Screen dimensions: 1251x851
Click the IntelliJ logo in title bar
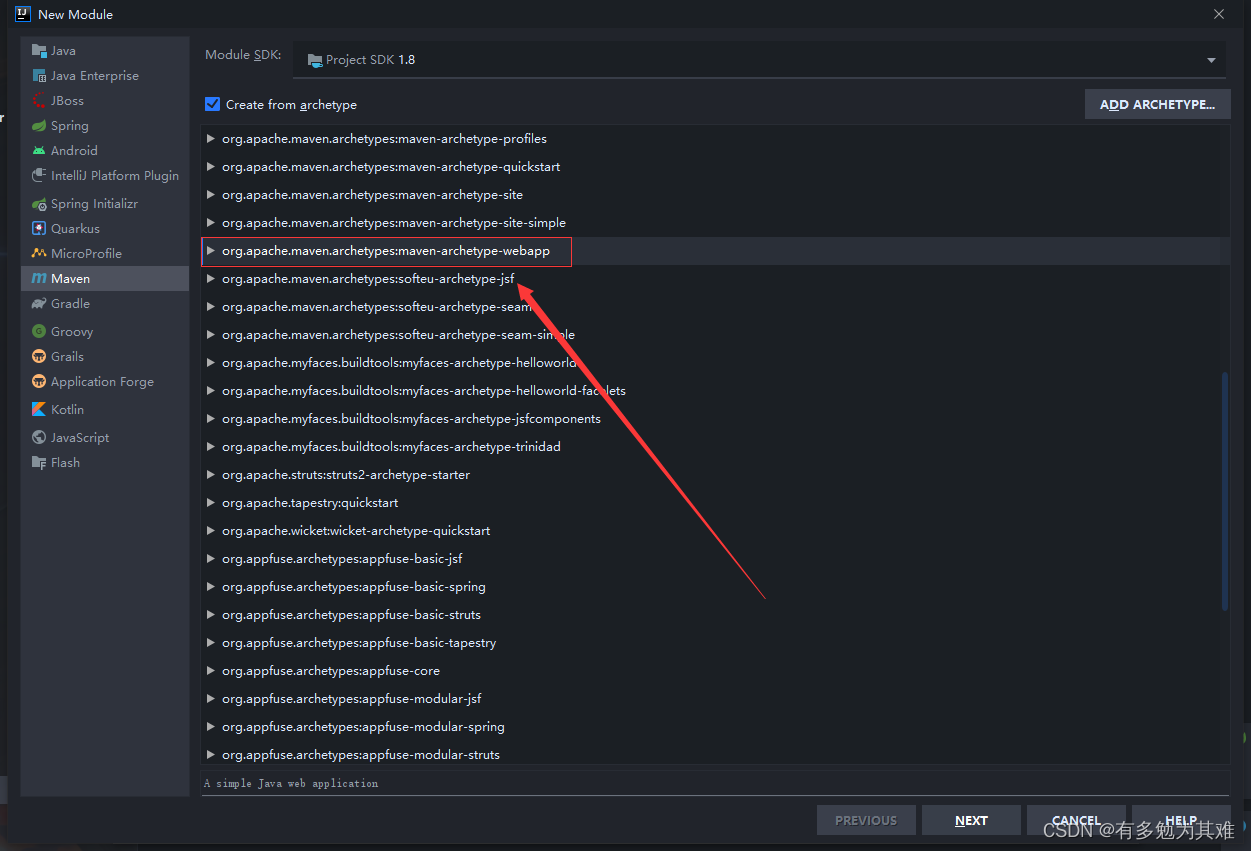[x=23, y=14]
